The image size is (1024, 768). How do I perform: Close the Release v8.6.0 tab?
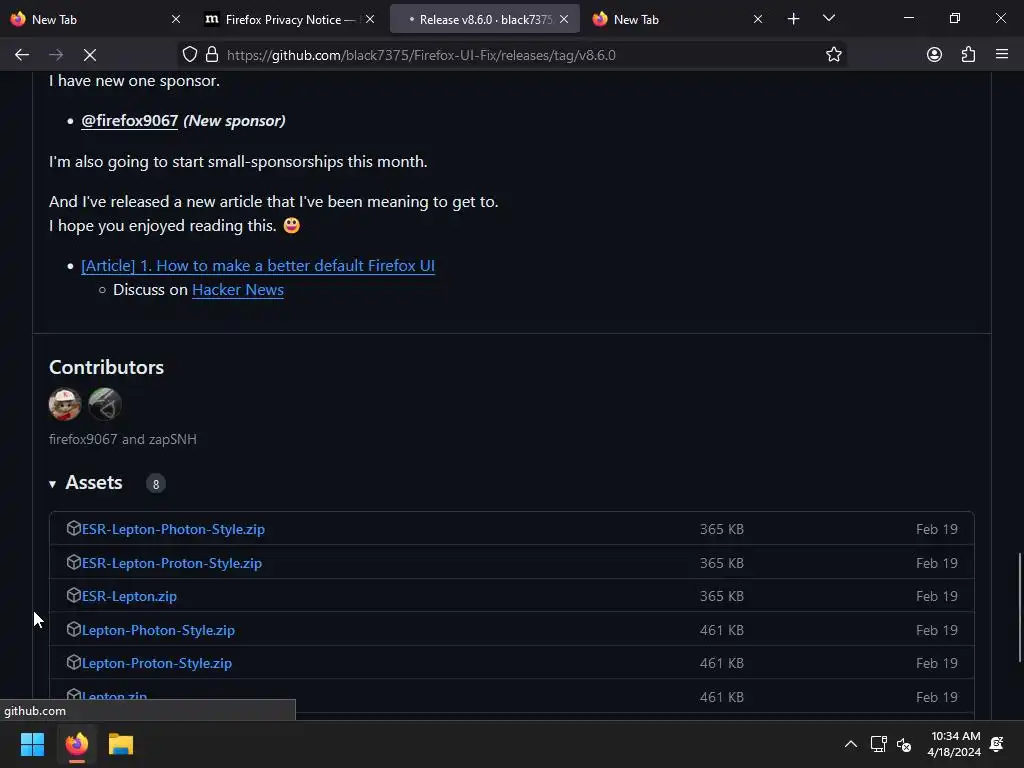pos(564,19)
